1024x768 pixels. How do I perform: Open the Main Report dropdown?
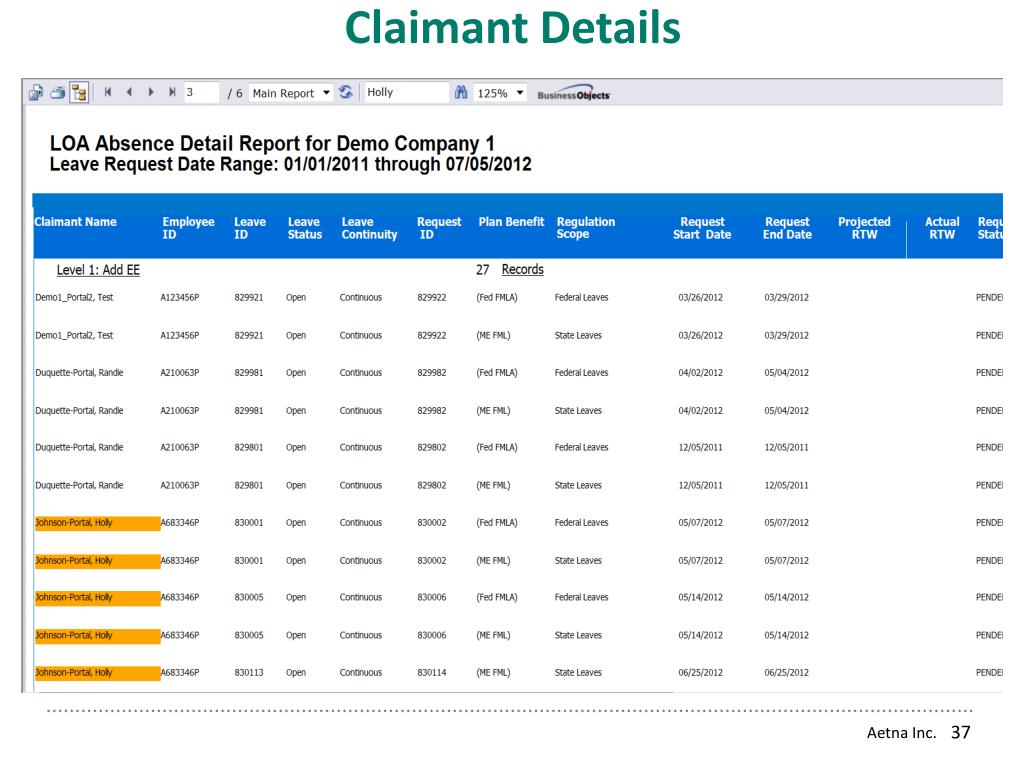click(290, 93)
